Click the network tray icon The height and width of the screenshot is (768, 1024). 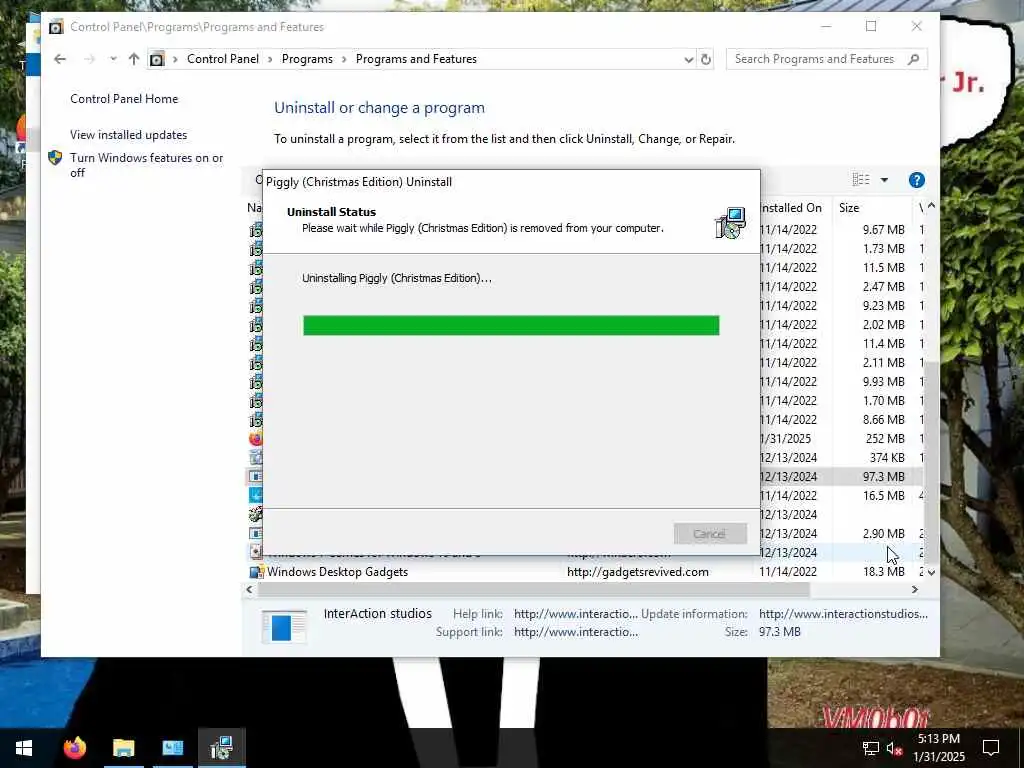tap(871, 748)
